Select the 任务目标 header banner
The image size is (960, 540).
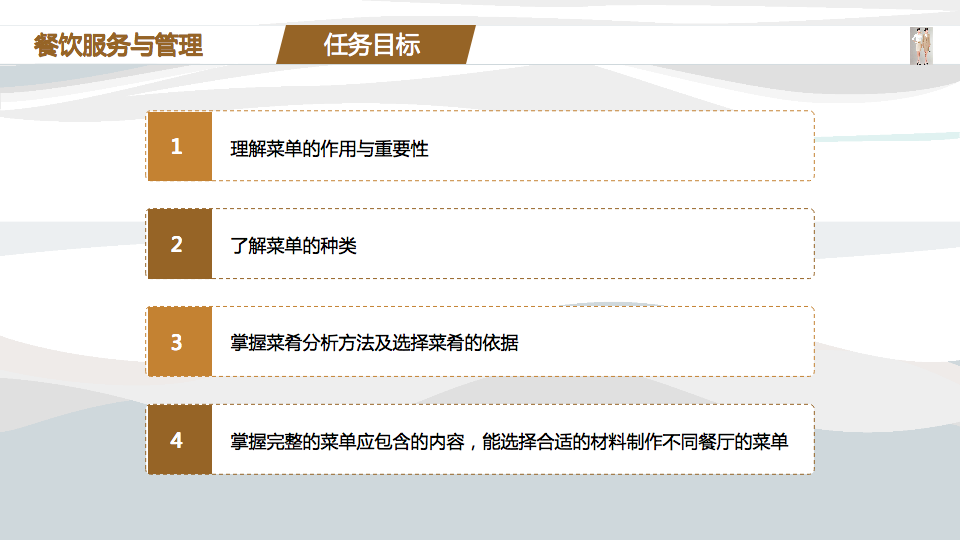(x=375, y=45)
